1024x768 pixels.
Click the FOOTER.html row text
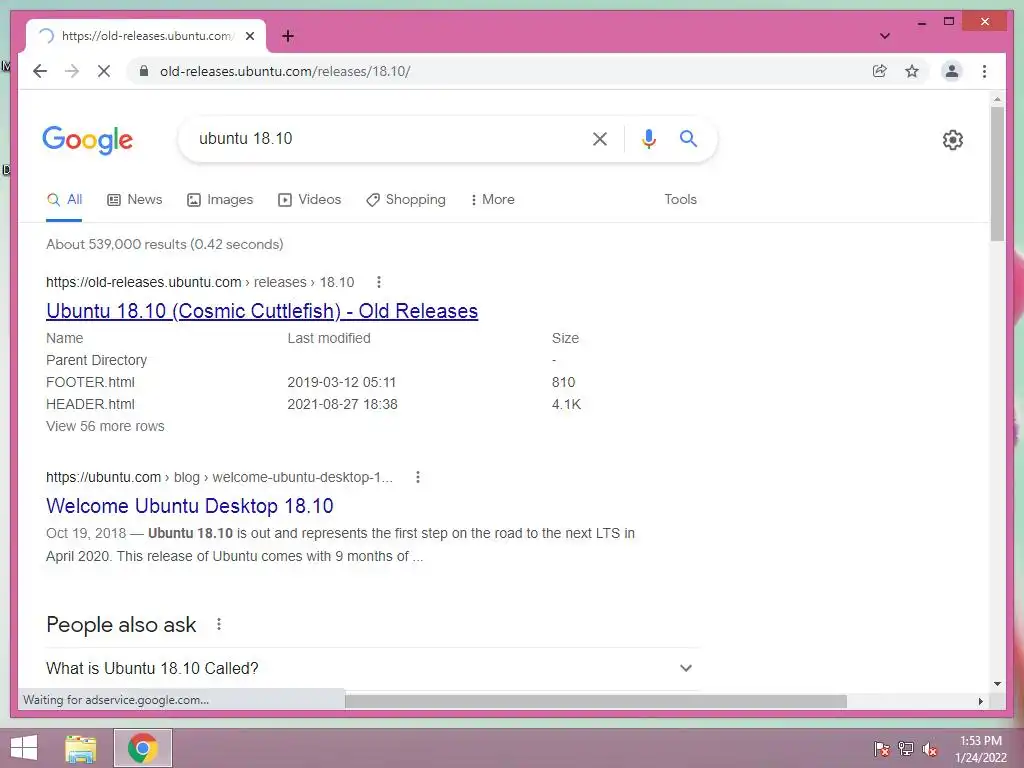pyautogui.click(x=90, y=382)
